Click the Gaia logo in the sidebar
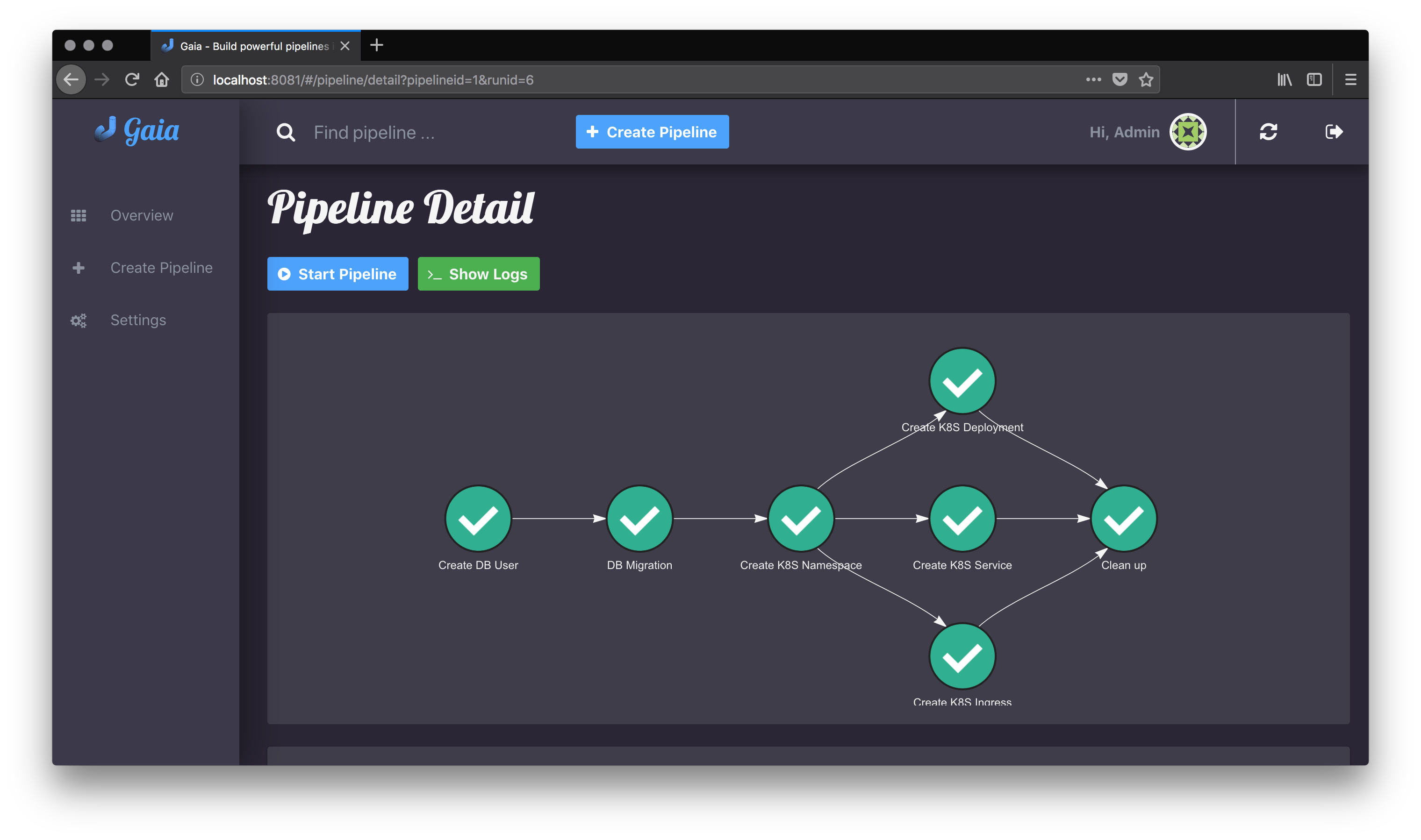Screen dimensions: 1421x840 tap(137, 131)
